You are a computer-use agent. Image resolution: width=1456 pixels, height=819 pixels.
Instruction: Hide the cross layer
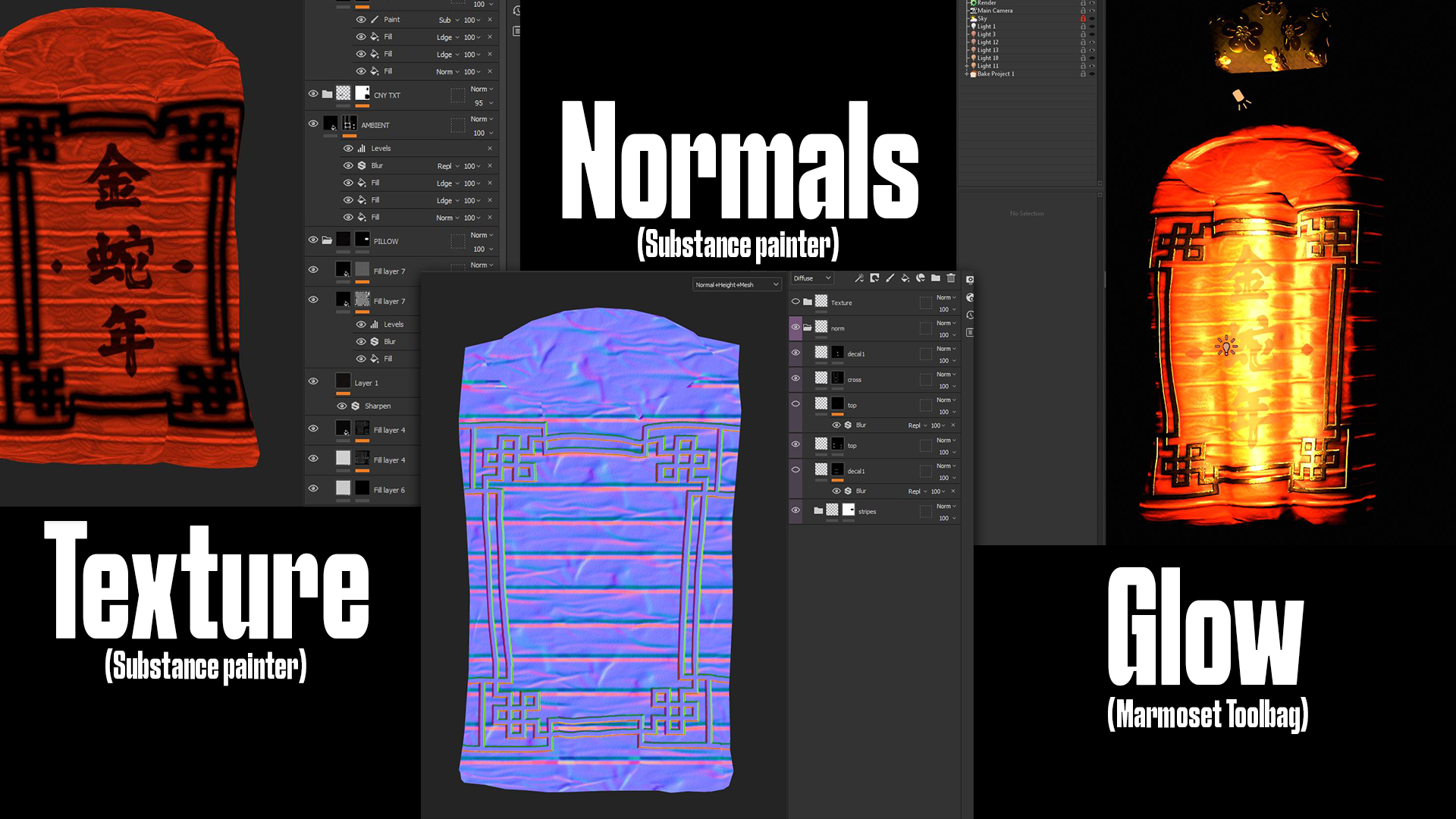pos(795,378)
